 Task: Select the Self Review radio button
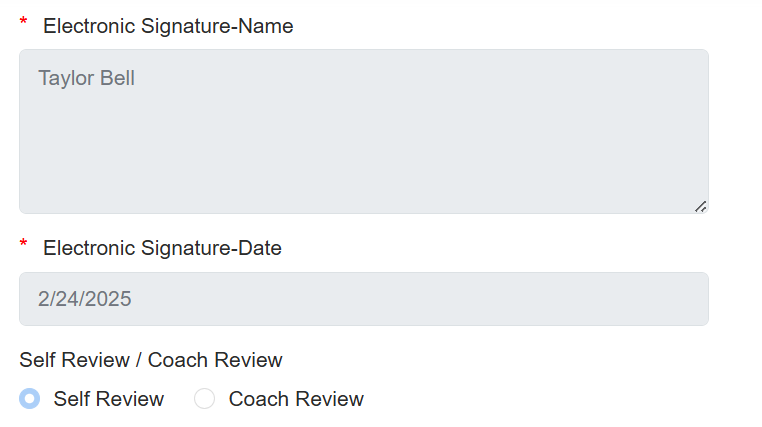[30, 399]
